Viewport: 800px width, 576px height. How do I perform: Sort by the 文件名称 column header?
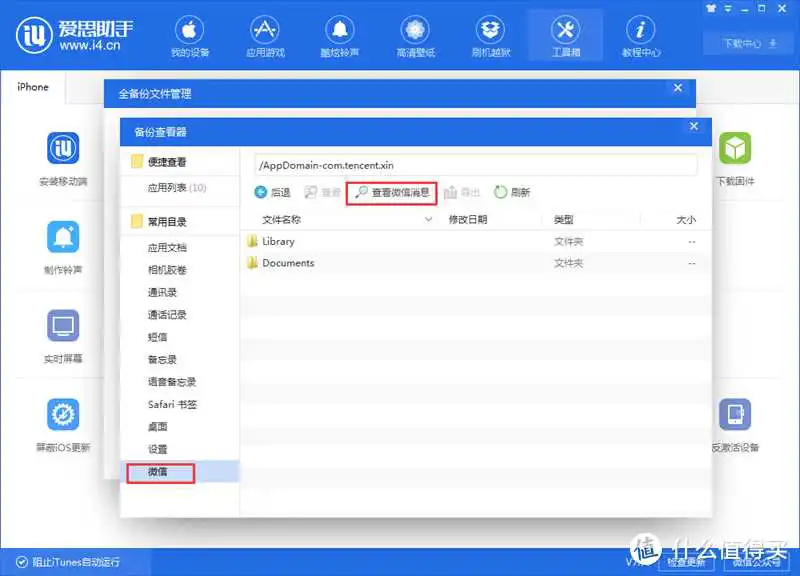282,220
